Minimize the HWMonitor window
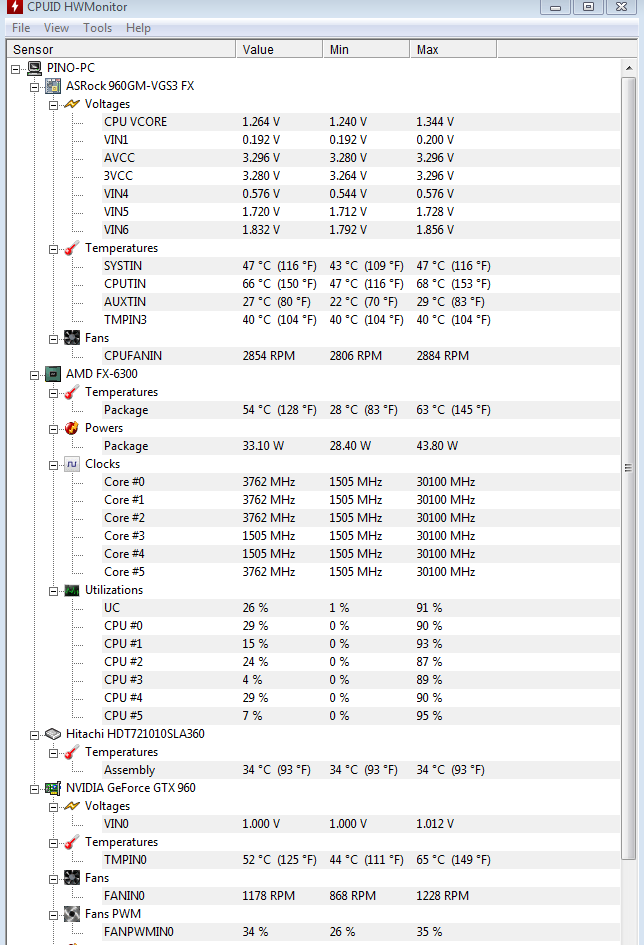The height and width of the screenshot is (945, 644). pos(555,7)
